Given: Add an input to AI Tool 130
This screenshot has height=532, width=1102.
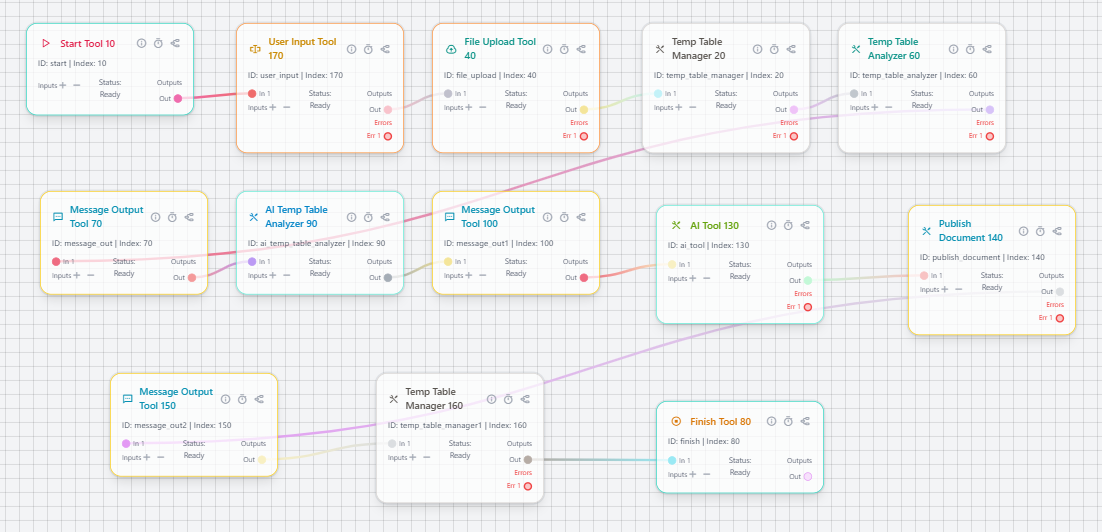Looking at the screenshot, I should [x=693, y=277].
